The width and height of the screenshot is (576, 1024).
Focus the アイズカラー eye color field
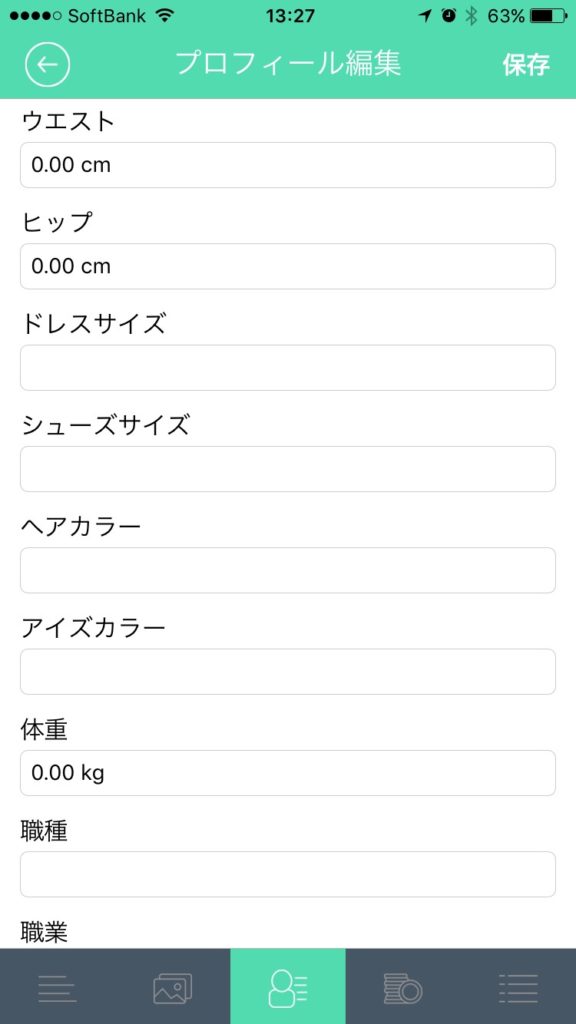(287, 671)
